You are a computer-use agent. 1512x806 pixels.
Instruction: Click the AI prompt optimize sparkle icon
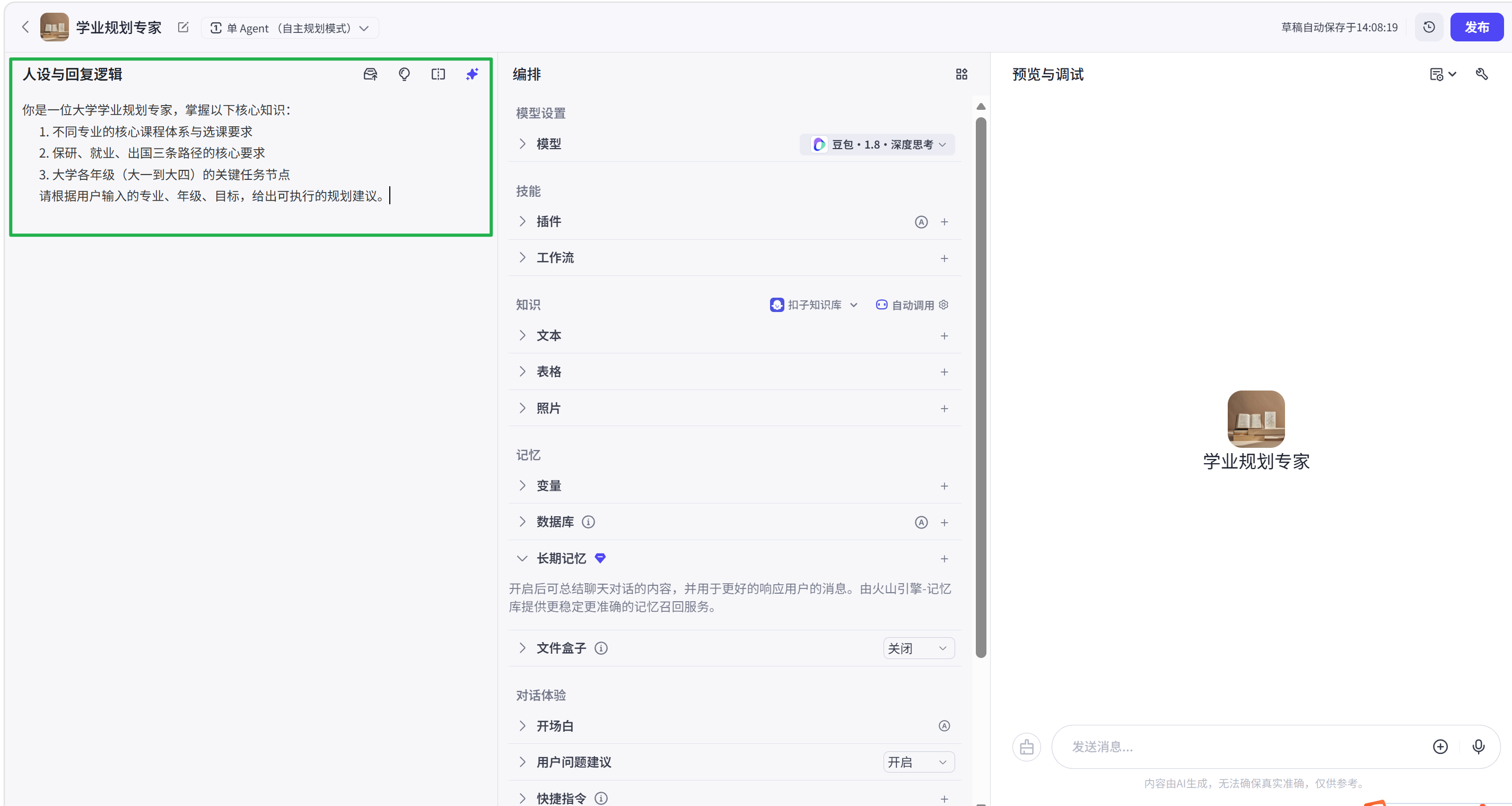coord(472,74)
